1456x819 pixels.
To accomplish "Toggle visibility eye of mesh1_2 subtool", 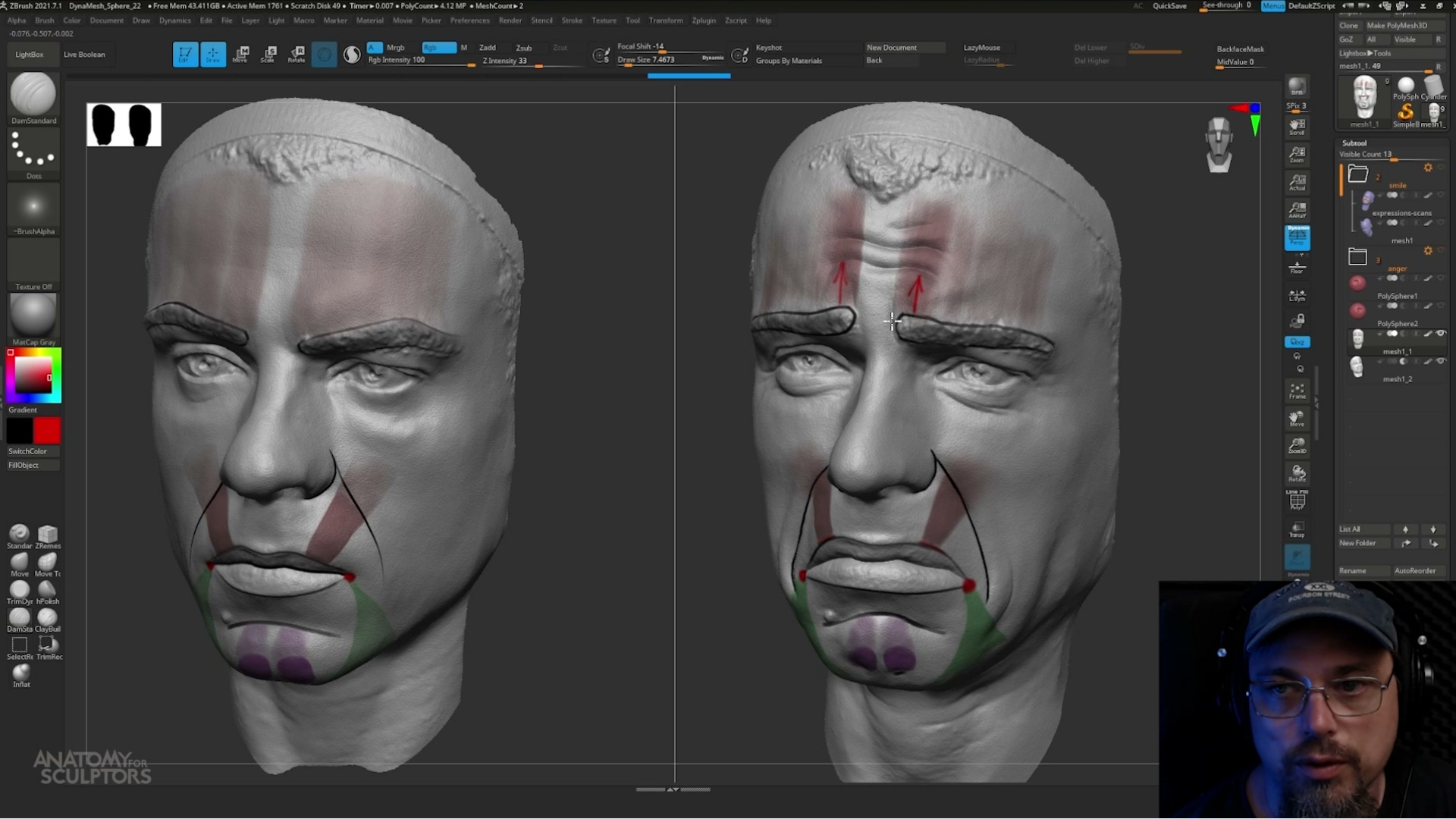I will pos(1440,361).
